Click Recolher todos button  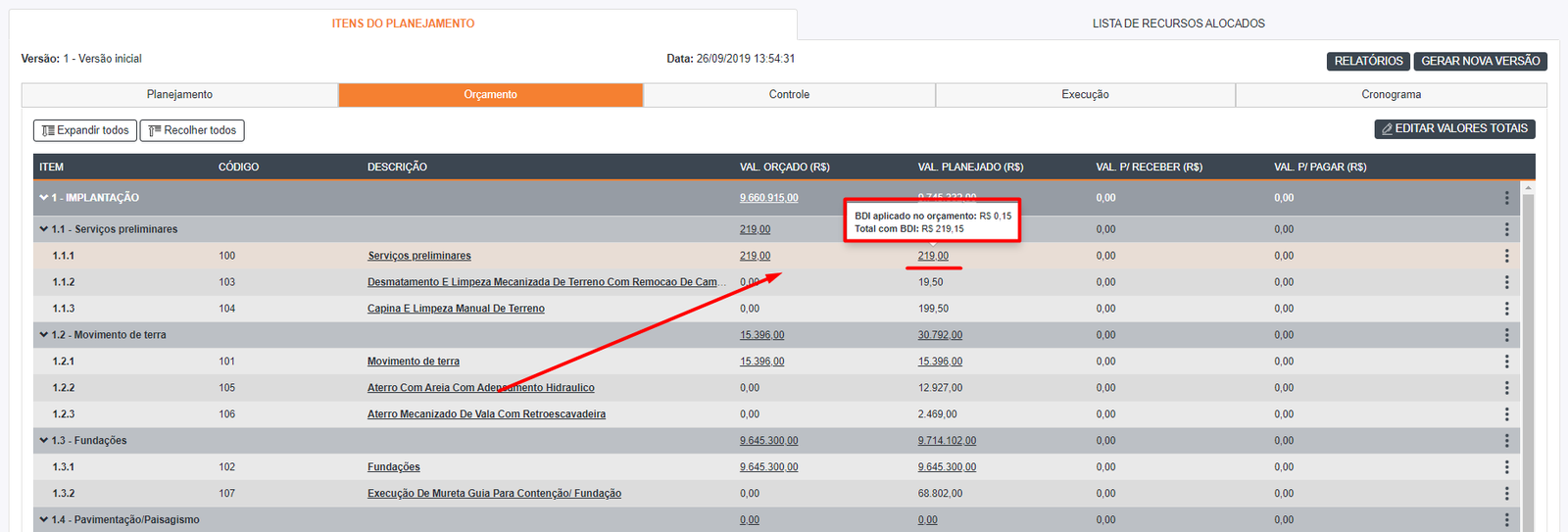[x=192, y=130]
